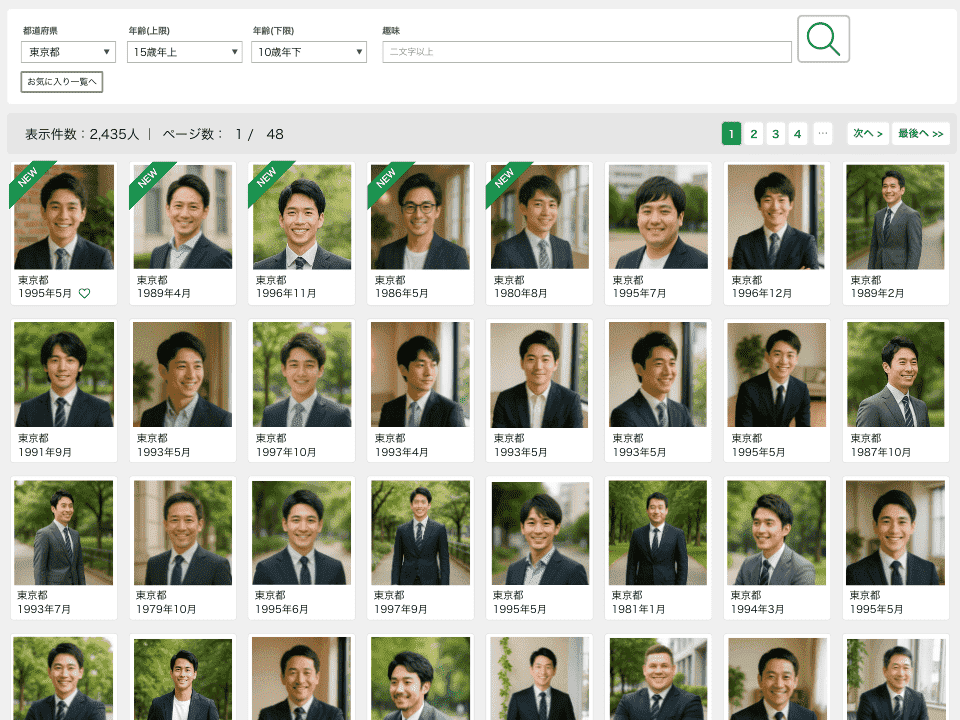960x720 pixels.
Task: Open the profile photo dated 1996年11月
Action: (302, 217)
